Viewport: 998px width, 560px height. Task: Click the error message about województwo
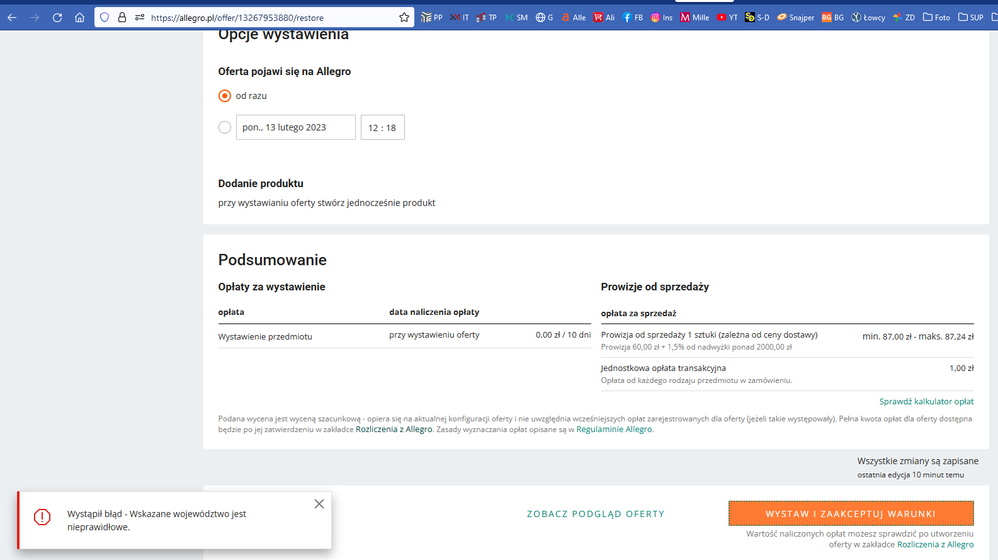tap(157, 521)
